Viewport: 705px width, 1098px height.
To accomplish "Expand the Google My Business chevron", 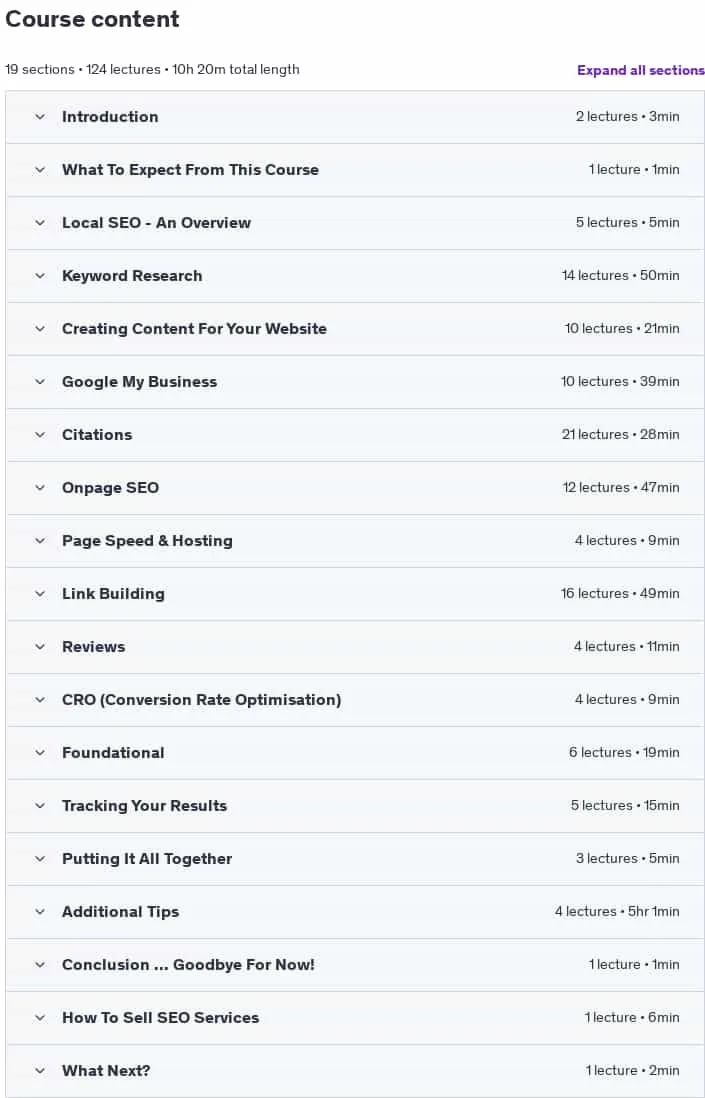I will [x=40, y=382].
